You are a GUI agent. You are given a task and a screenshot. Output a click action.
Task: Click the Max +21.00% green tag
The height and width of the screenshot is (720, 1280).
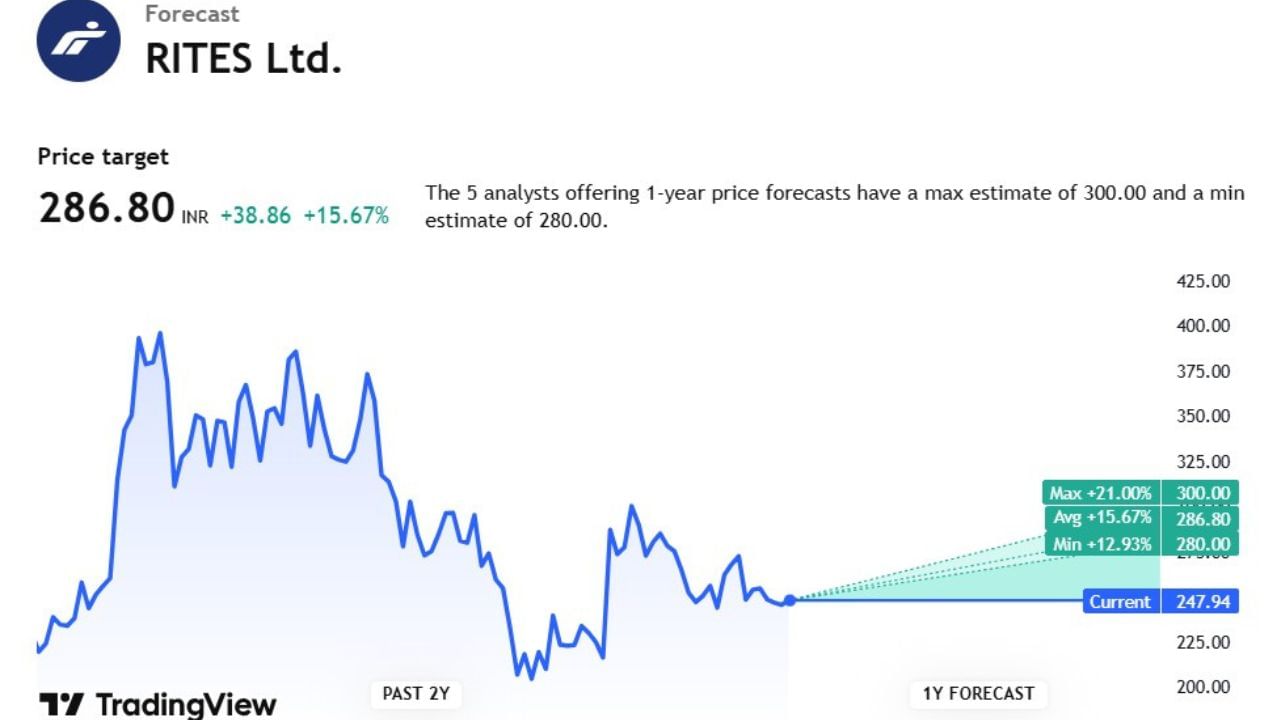click(x=1100, y=493)
